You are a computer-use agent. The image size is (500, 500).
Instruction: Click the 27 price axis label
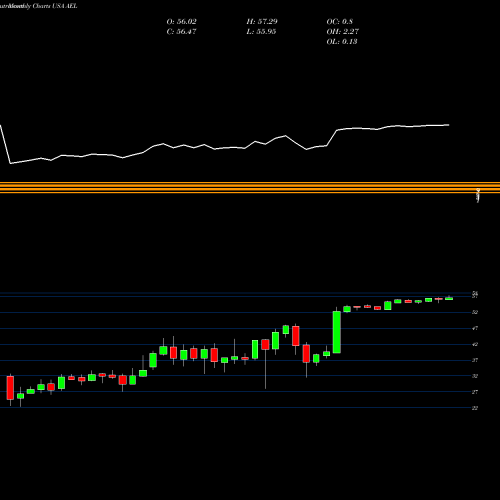click(475, 392)
